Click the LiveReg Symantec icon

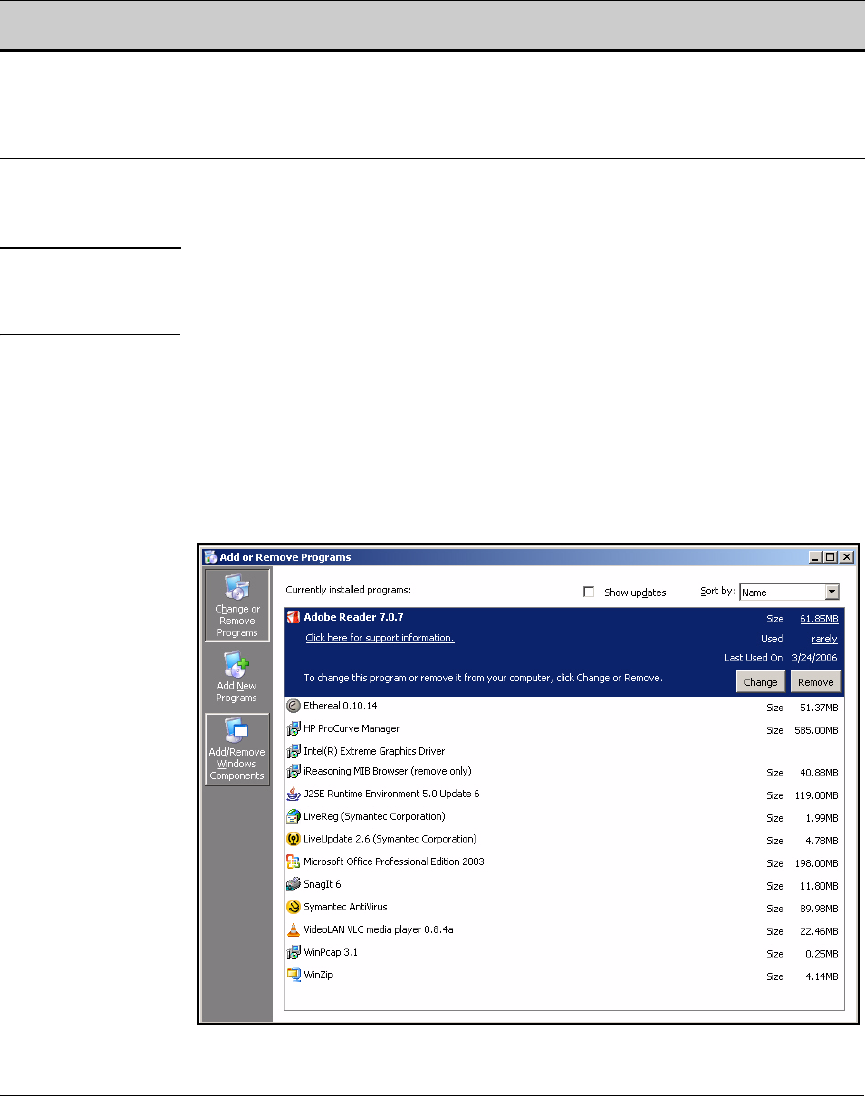[293, 816]
